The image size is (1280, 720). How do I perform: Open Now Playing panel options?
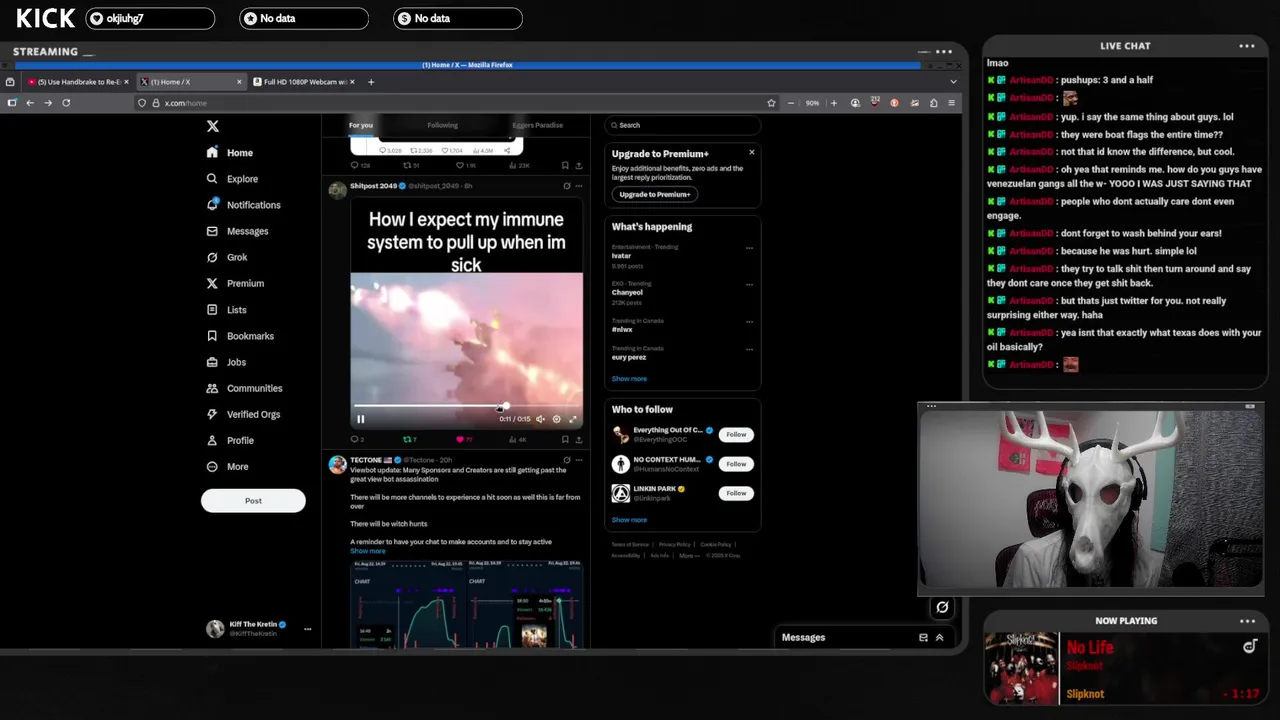click(x=1247, y=621)
